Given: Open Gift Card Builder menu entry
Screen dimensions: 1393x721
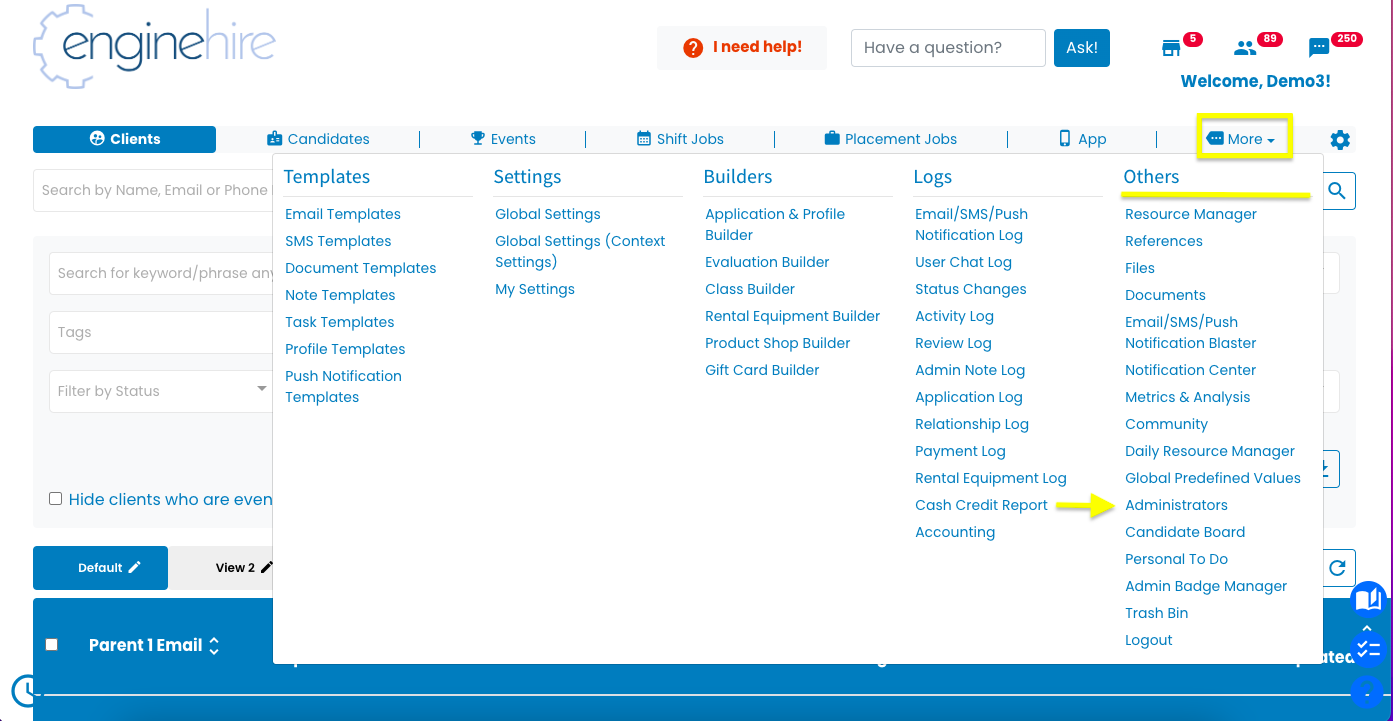Looking at the screenshot, I should point(762,370).
